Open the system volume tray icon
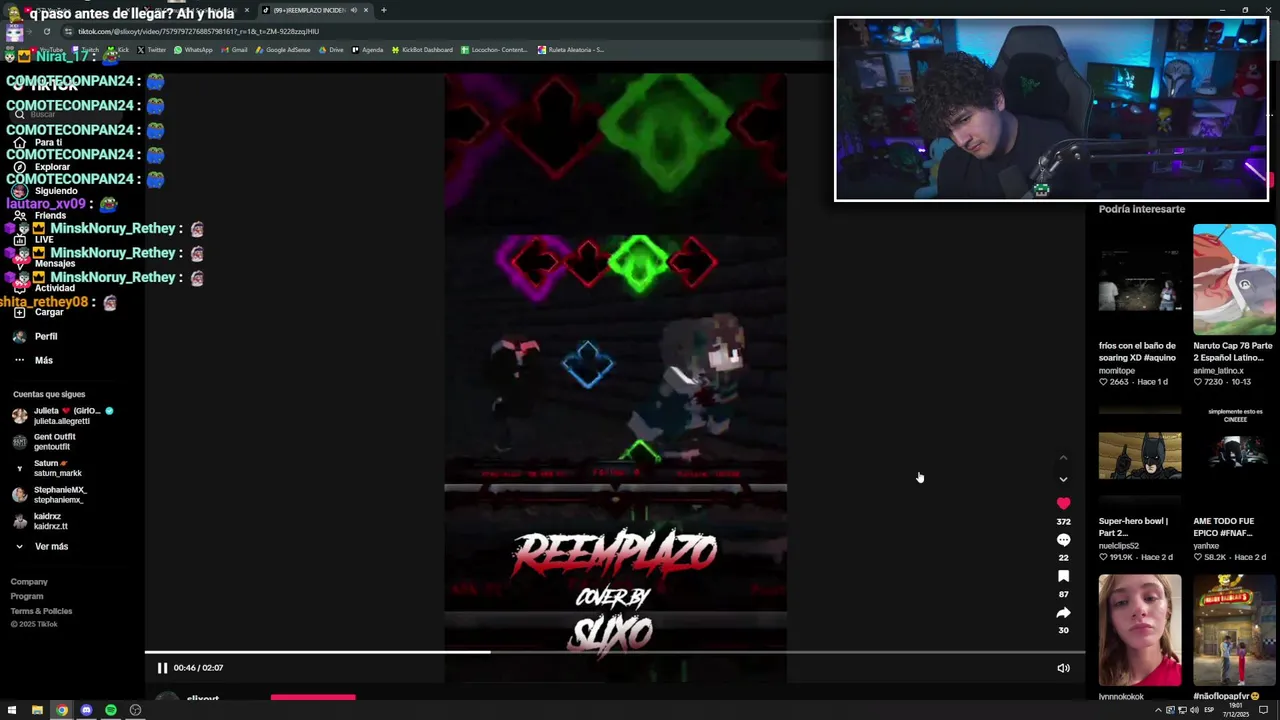 (x=1194, y=710)
